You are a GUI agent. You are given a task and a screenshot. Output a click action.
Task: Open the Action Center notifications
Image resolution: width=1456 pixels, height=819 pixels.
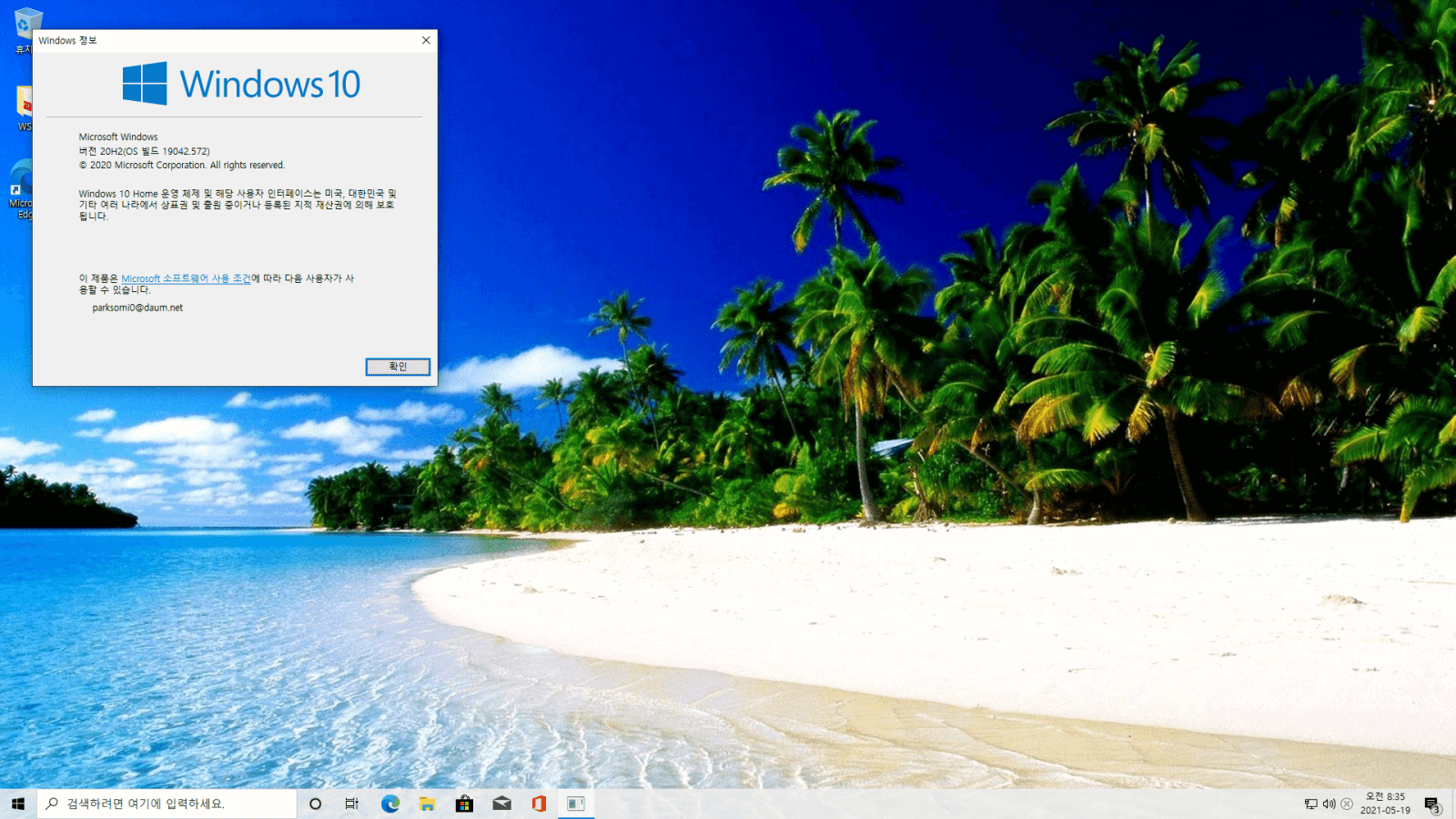(x=1432, y=804)
